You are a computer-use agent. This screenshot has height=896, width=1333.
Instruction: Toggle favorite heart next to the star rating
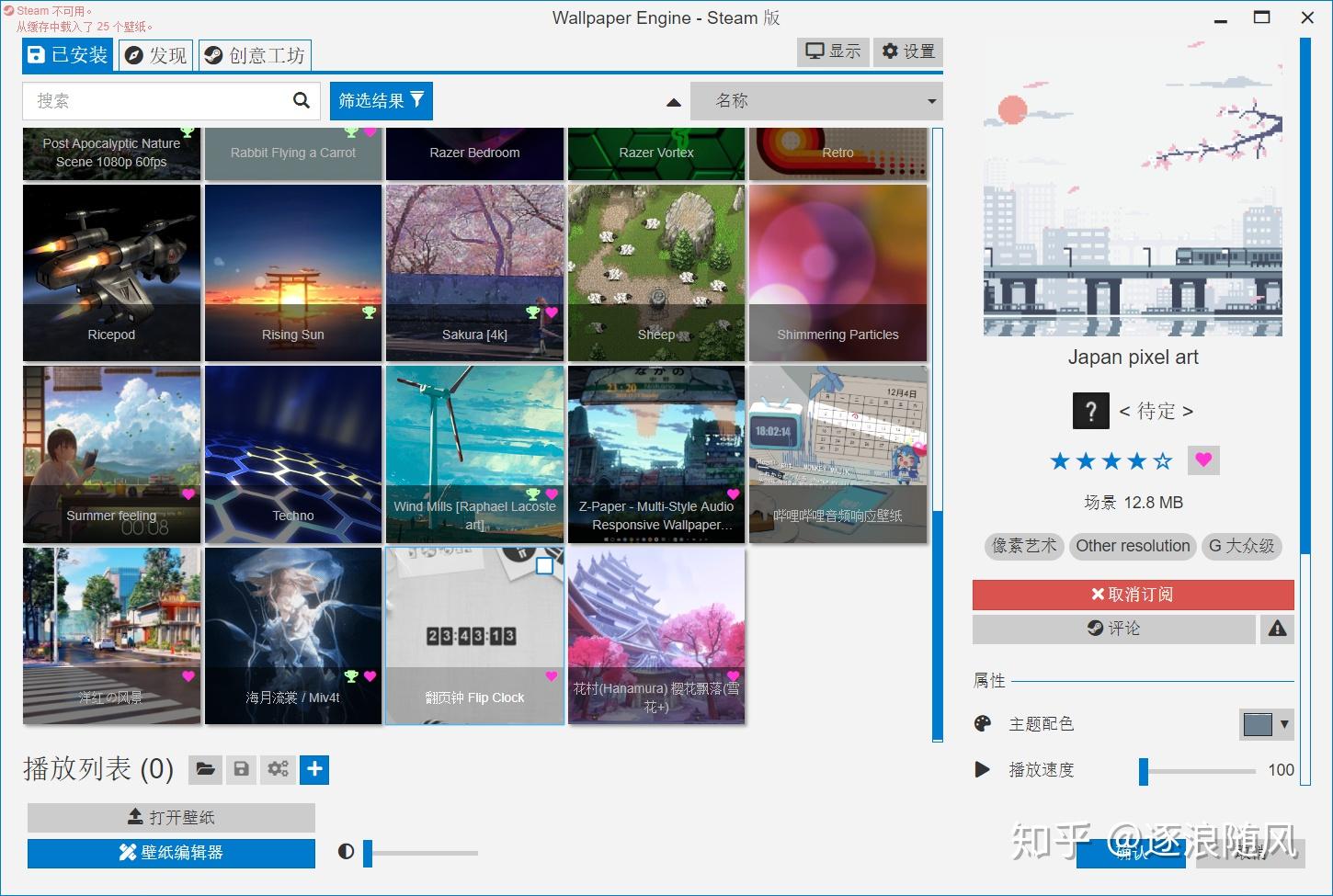click(1203, 459)
